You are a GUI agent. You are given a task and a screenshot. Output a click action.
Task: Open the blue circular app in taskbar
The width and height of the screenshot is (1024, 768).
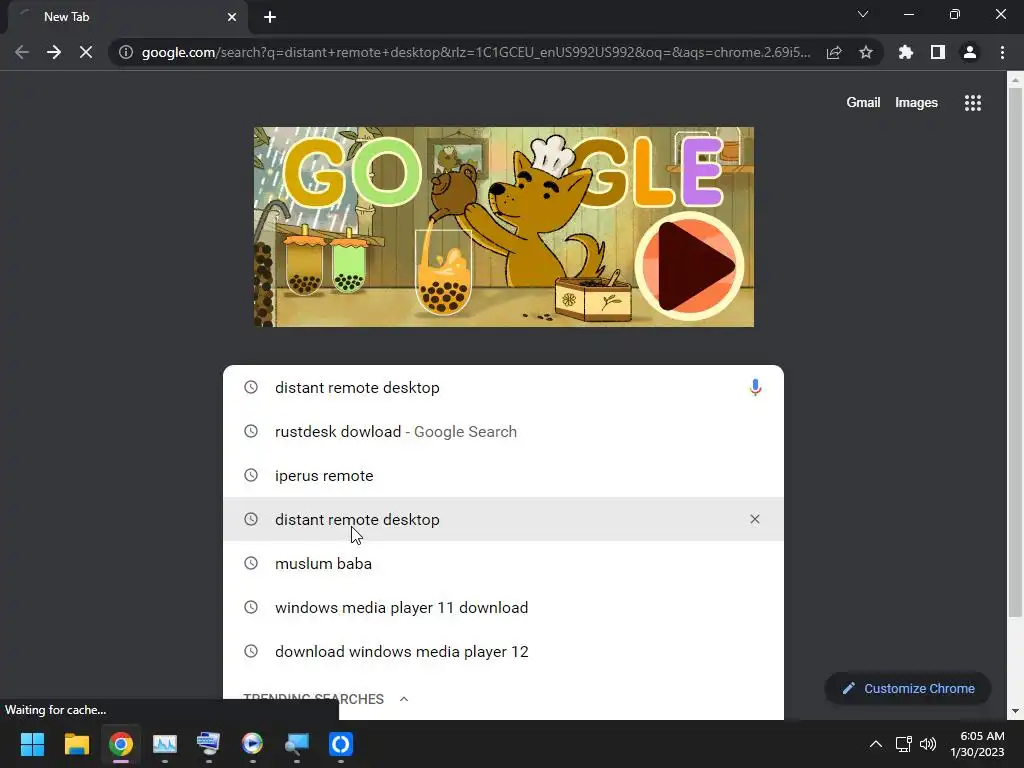[340, 744]
